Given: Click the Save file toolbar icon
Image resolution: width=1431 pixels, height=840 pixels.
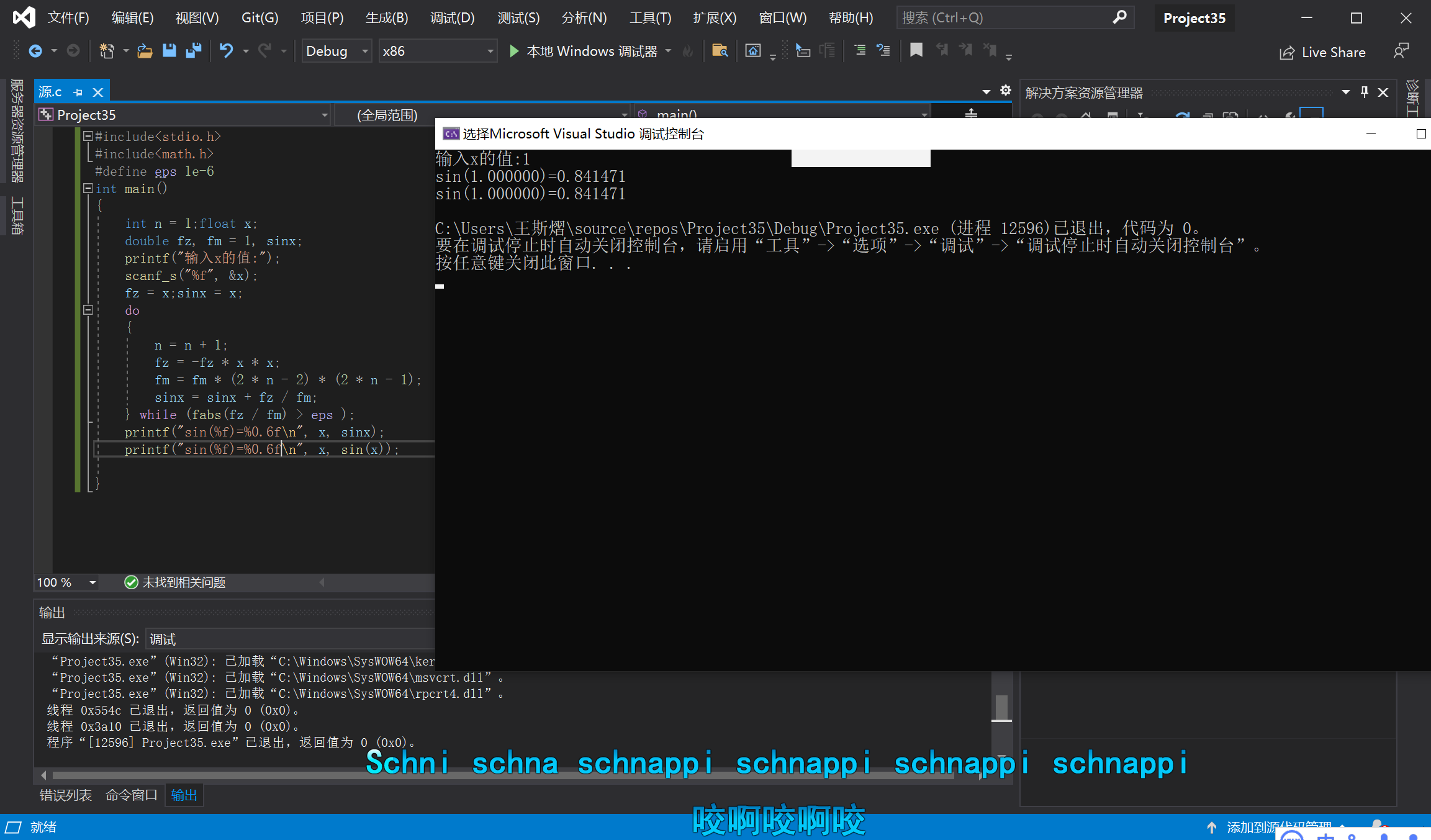Looking at the screenshot, I should pyautogui.click(x=169, y=51).
